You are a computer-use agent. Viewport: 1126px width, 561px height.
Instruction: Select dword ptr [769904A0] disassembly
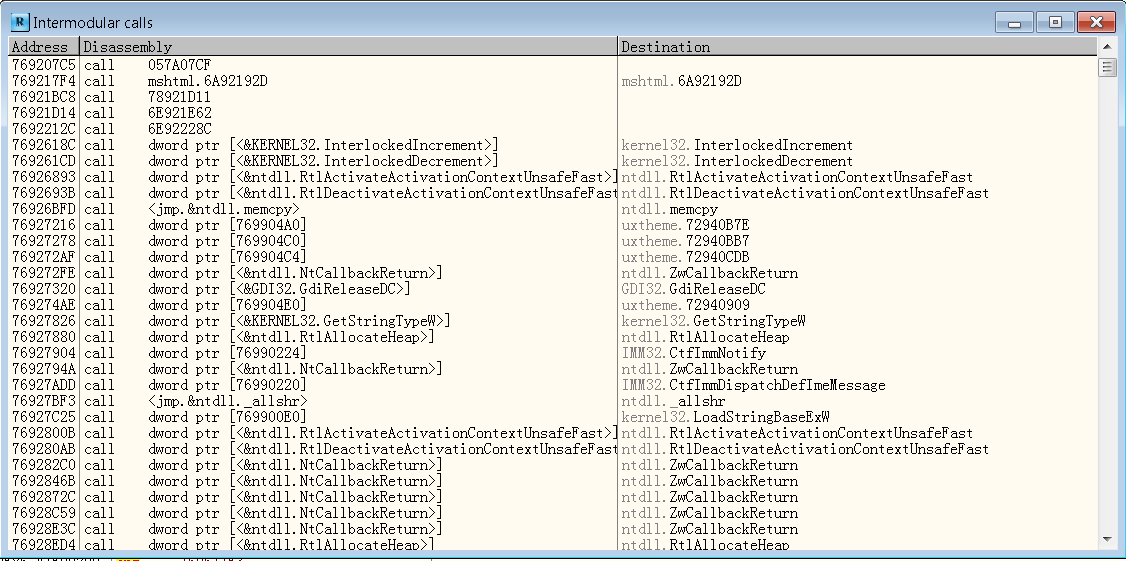click(227, 225)
